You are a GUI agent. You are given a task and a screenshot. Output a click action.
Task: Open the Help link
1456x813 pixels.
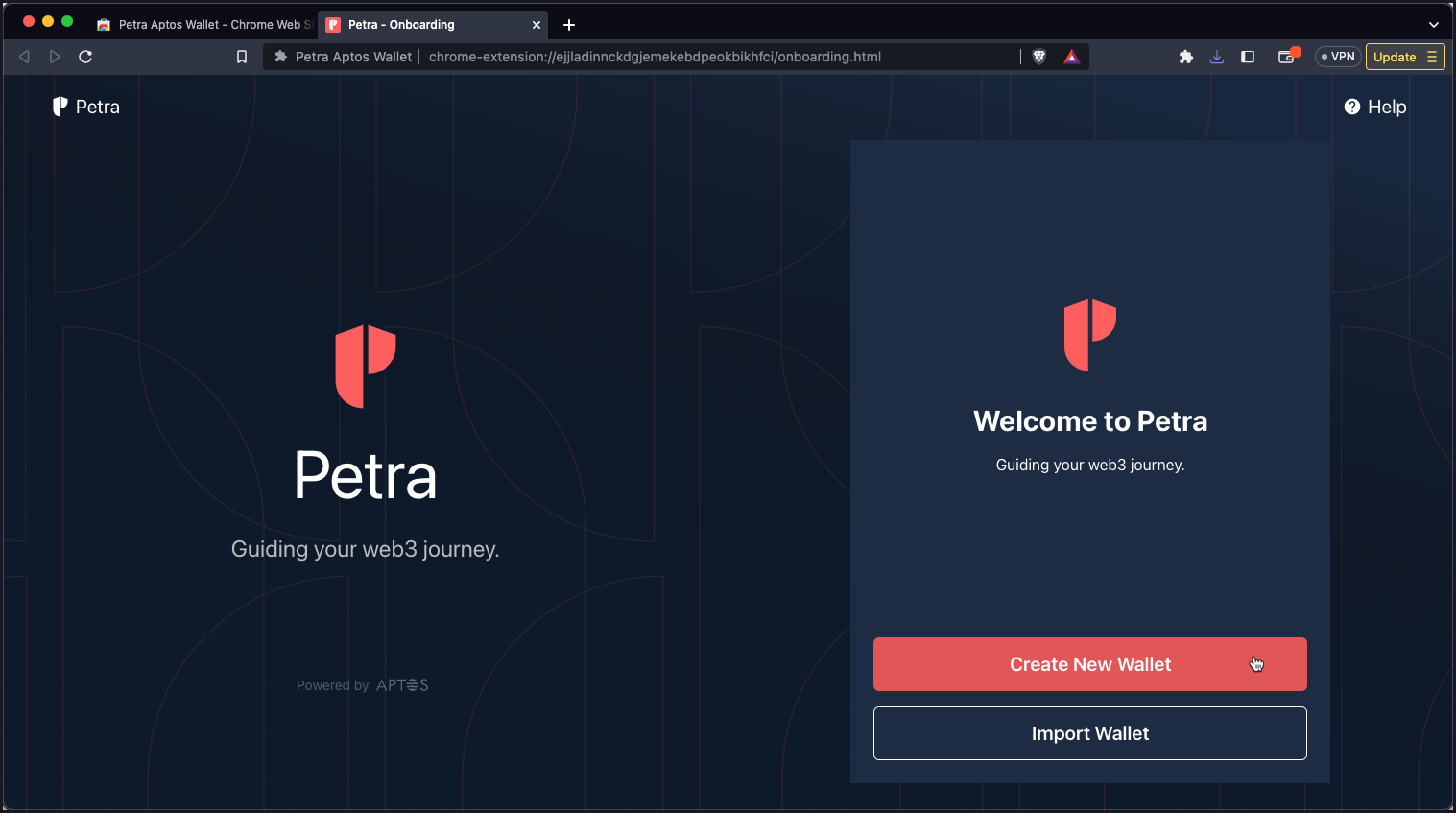tap(1375, 107)
